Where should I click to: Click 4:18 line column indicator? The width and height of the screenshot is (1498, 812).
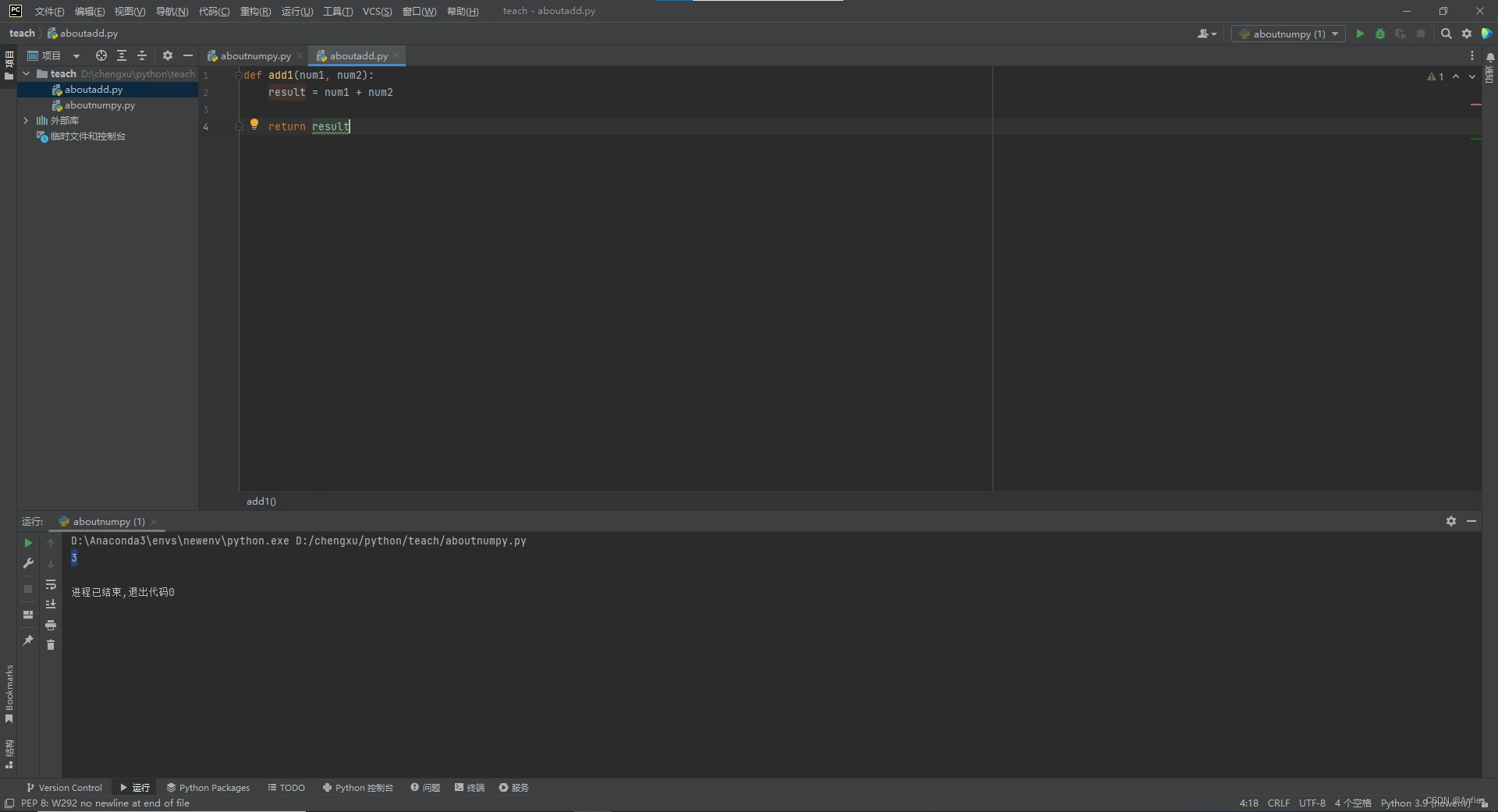pyautogui.click(x=1248, y=803)
